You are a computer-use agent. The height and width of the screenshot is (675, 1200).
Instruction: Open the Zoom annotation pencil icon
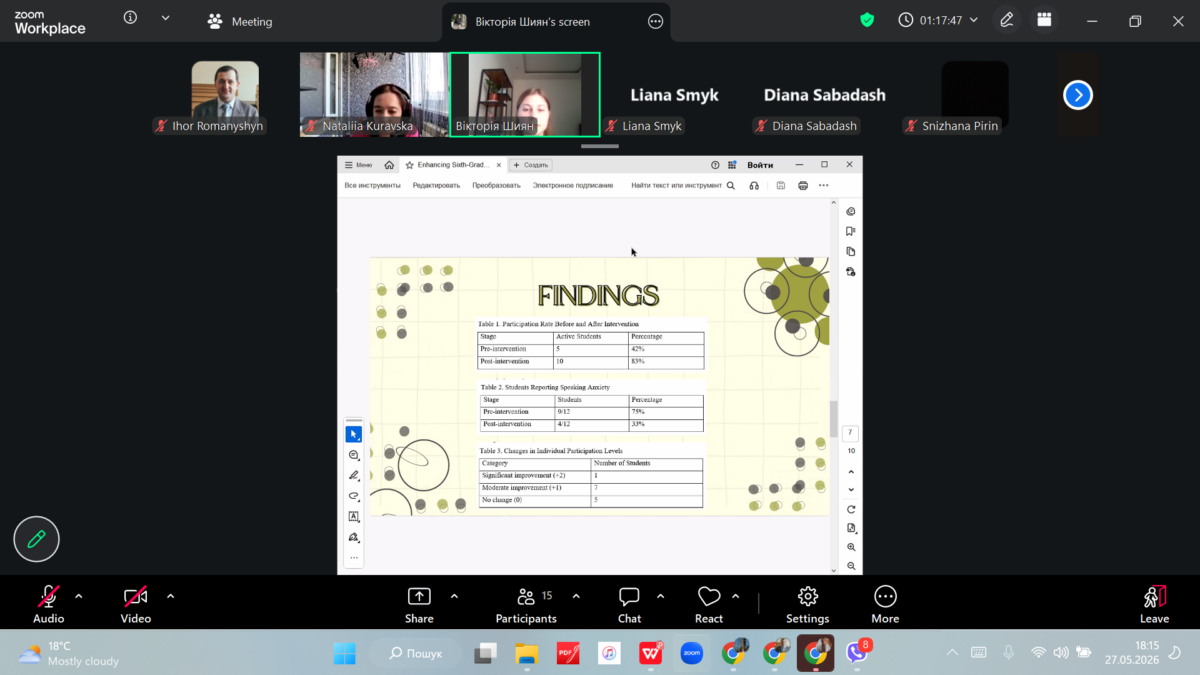pos(1006,20)
